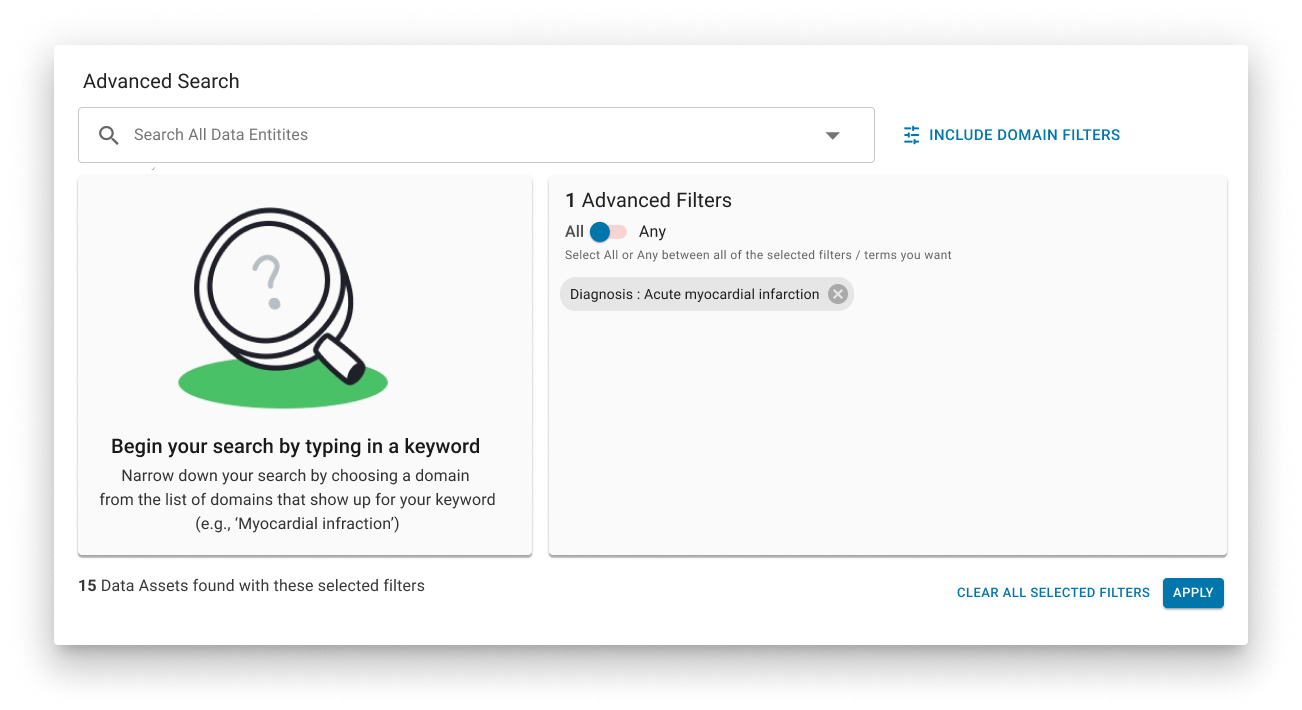
Task: Clear all selected filters
Action: tap(1053, 593)
